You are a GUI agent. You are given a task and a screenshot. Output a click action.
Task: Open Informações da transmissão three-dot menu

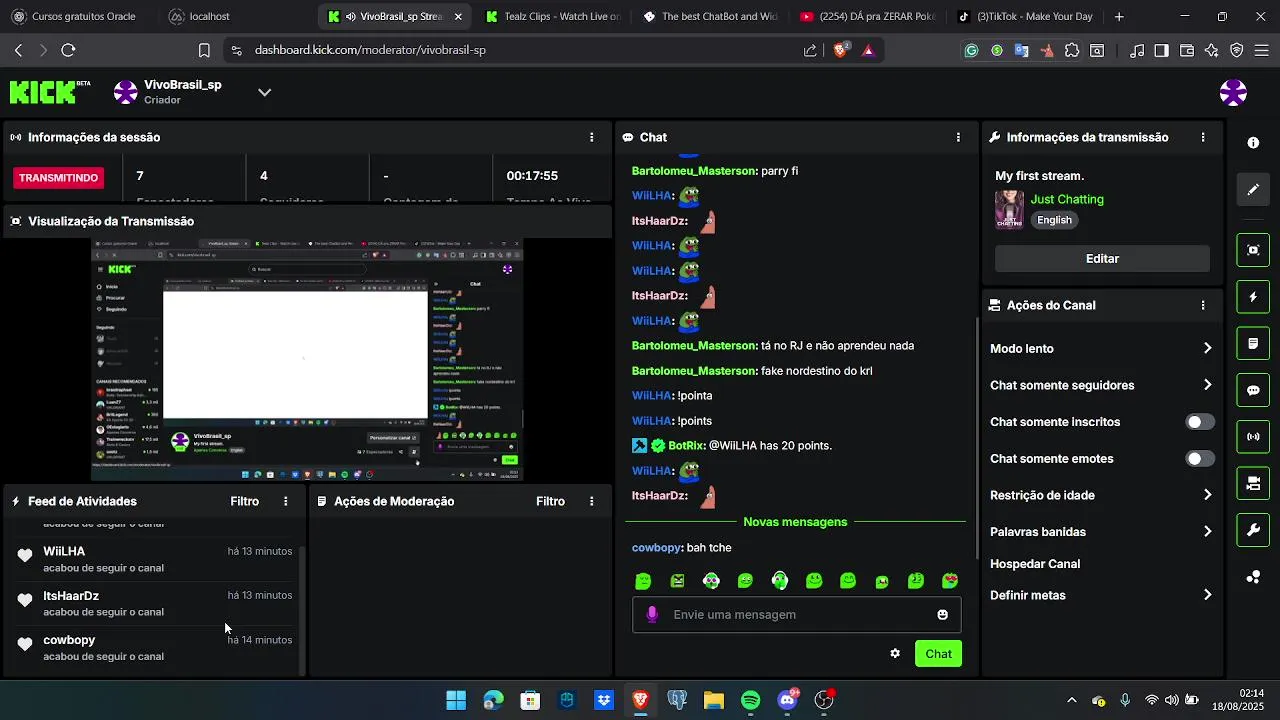coord(1203,137)
